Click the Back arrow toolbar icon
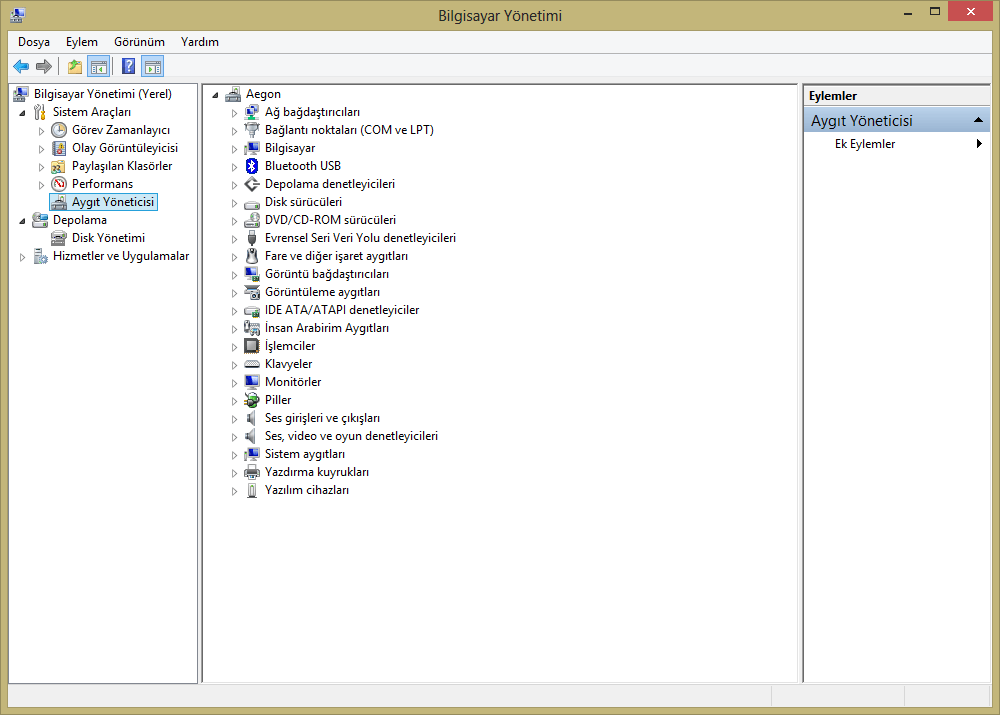This screenshot has width=1000, height=715. (21, 66)
